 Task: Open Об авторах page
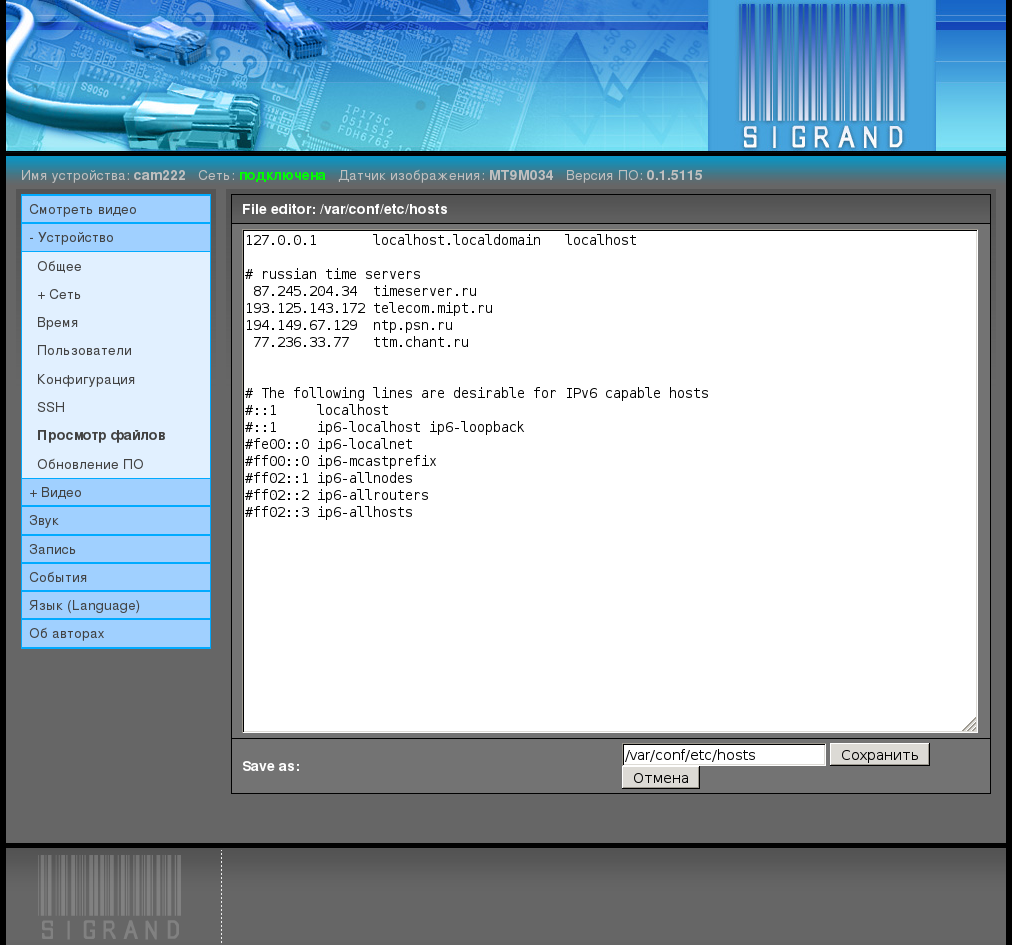(116, 633)
